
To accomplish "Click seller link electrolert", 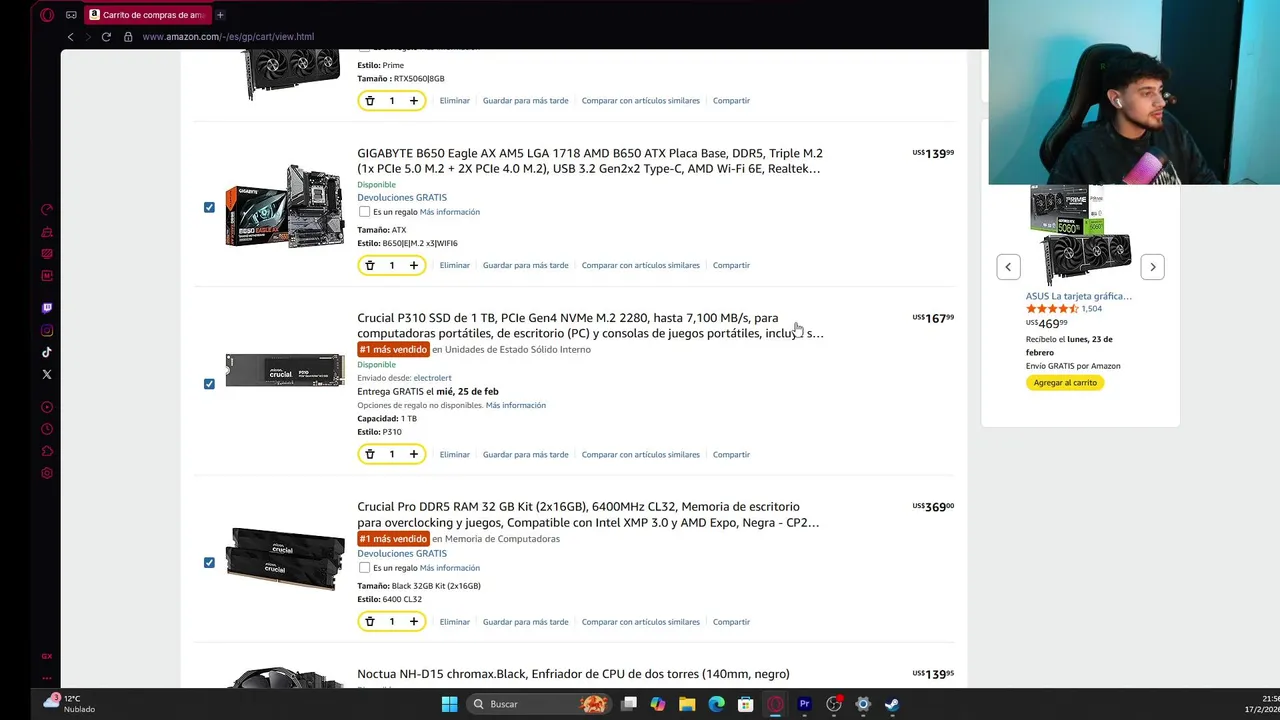I will tap(432, 378).
